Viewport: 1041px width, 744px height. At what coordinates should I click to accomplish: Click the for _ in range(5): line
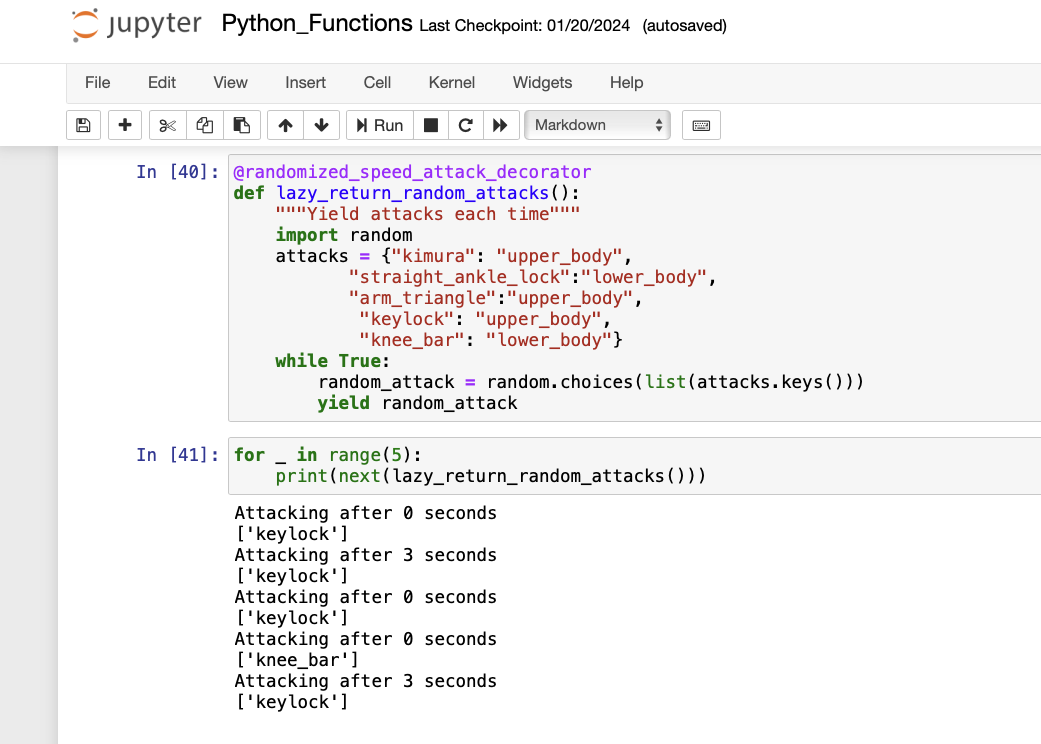pos(327,455)
